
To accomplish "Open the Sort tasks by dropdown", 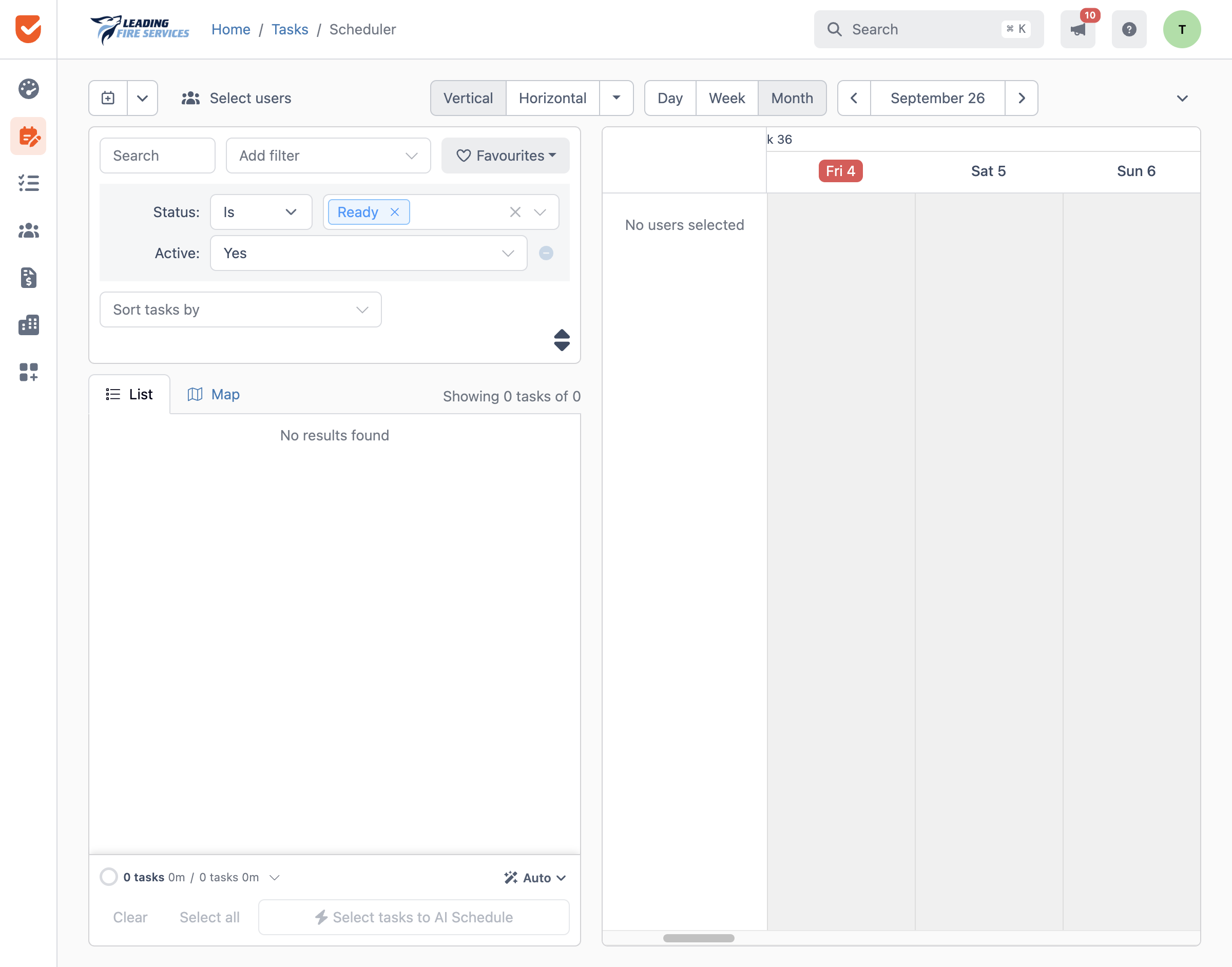I will pyautogui.click(x=241, y=310).
